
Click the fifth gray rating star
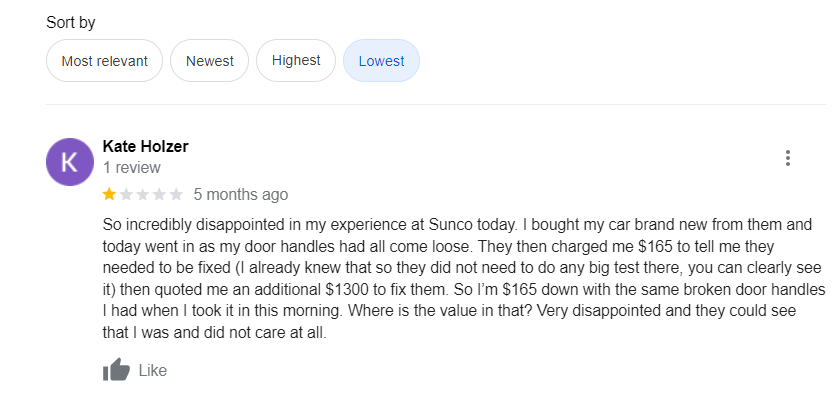click(x=177, y=194)
